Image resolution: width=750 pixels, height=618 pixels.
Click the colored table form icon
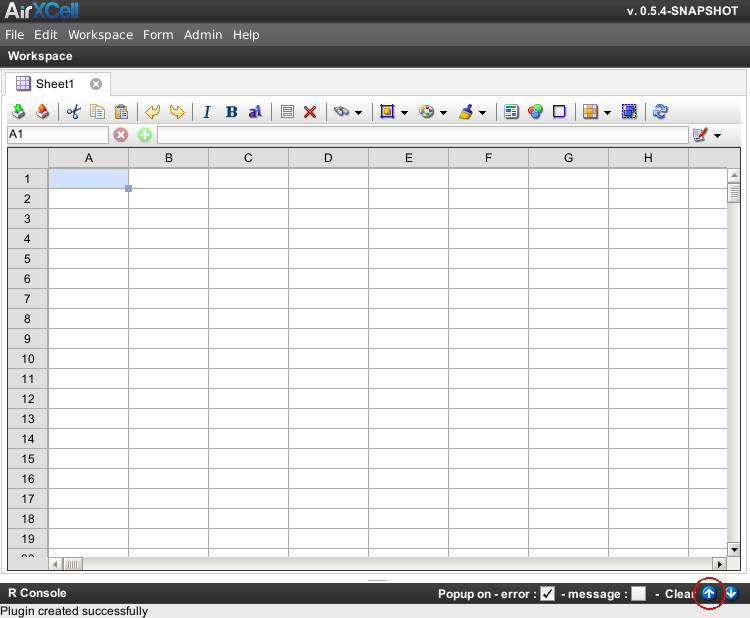511,112
